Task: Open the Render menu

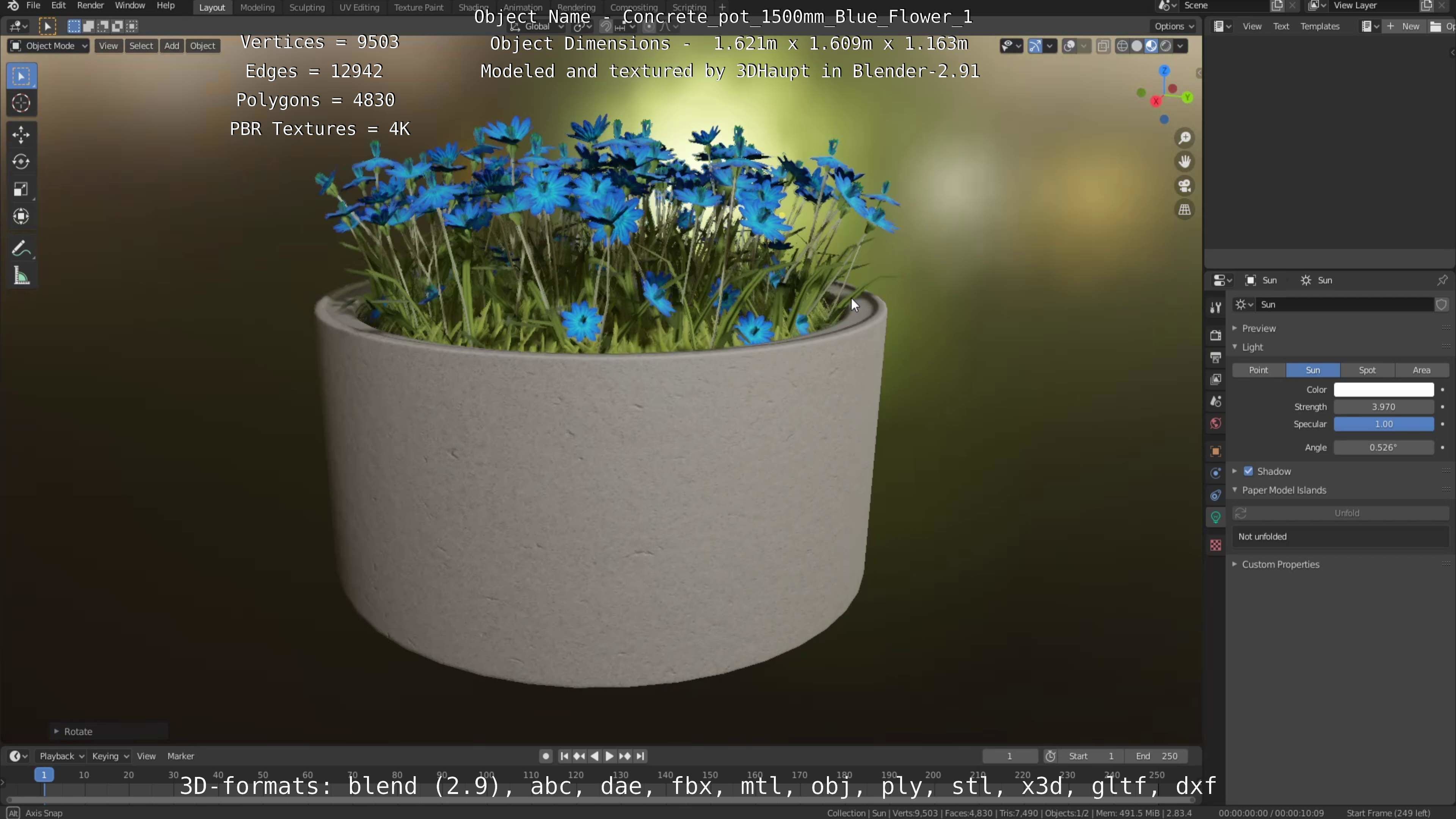Action: point(91,6)
